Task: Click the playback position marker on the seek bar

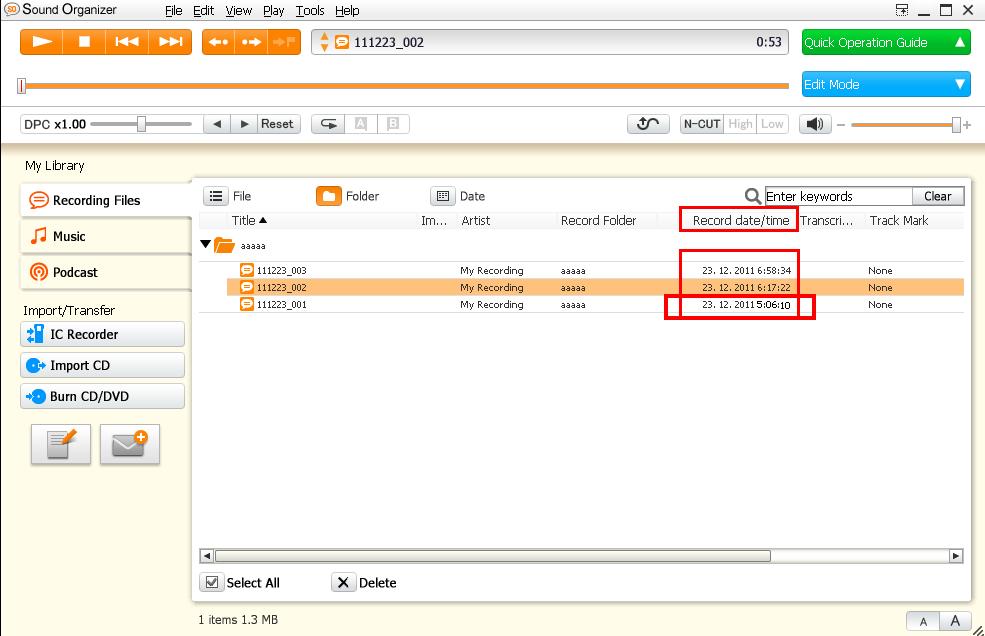Action: 21,85
